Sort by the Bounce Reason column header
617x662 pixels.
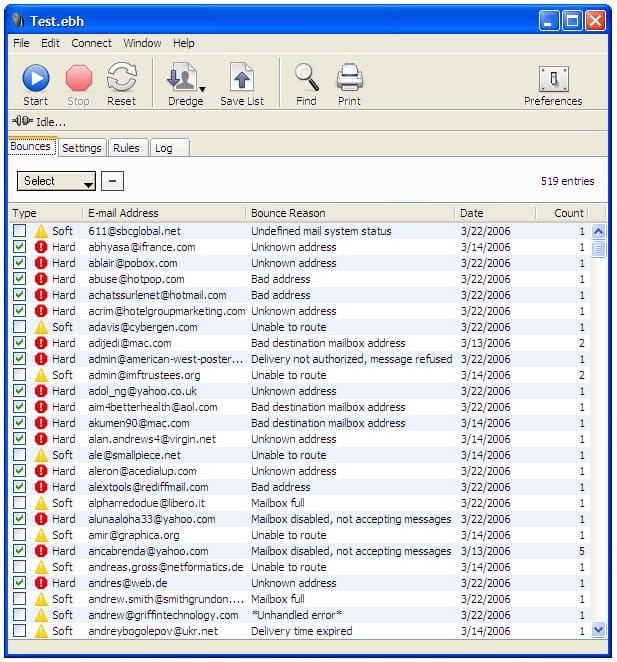350,213
